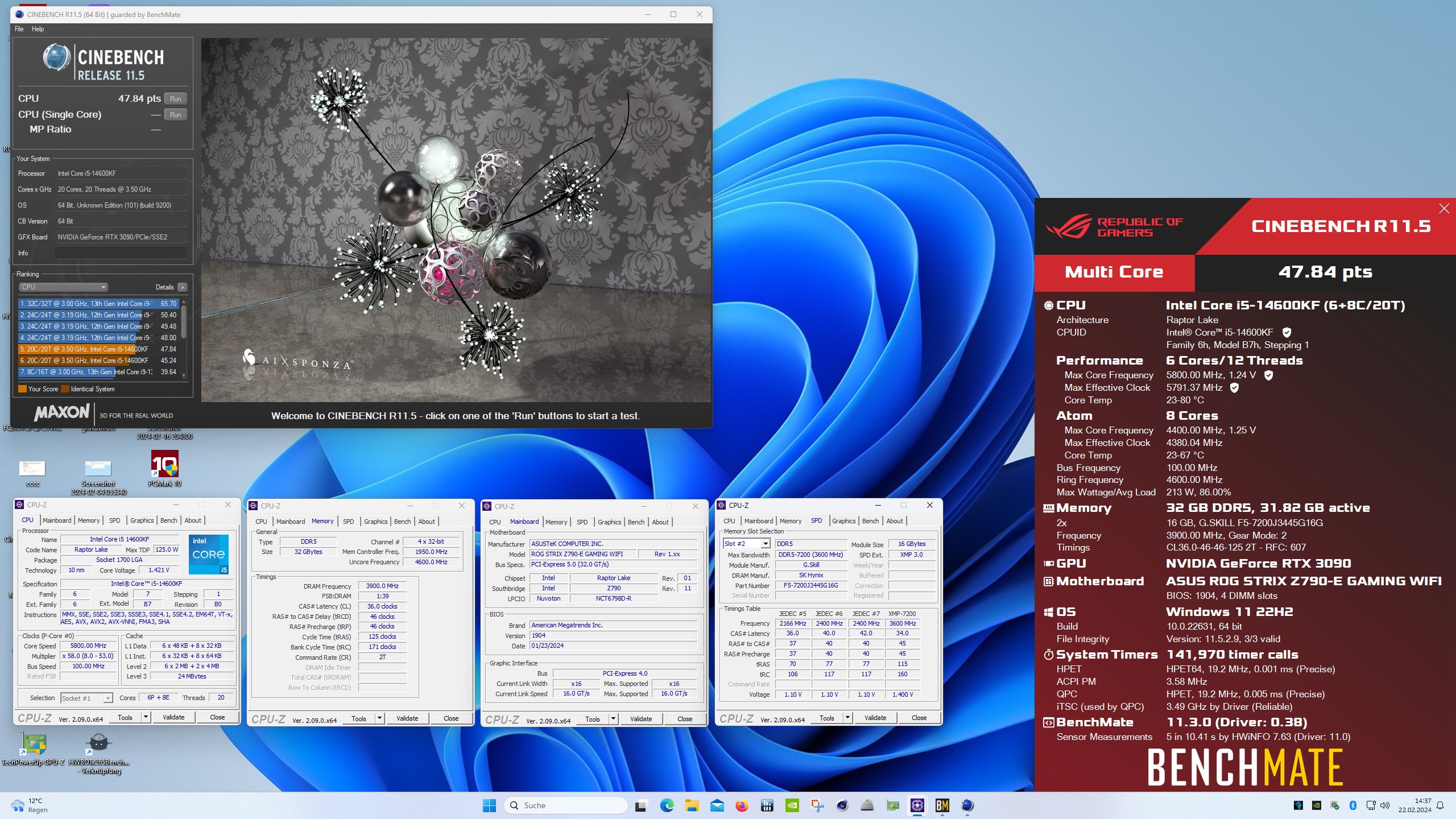Open File Explorer from the taskbar
The image size is (1456, 819).
tap(692, 805)
